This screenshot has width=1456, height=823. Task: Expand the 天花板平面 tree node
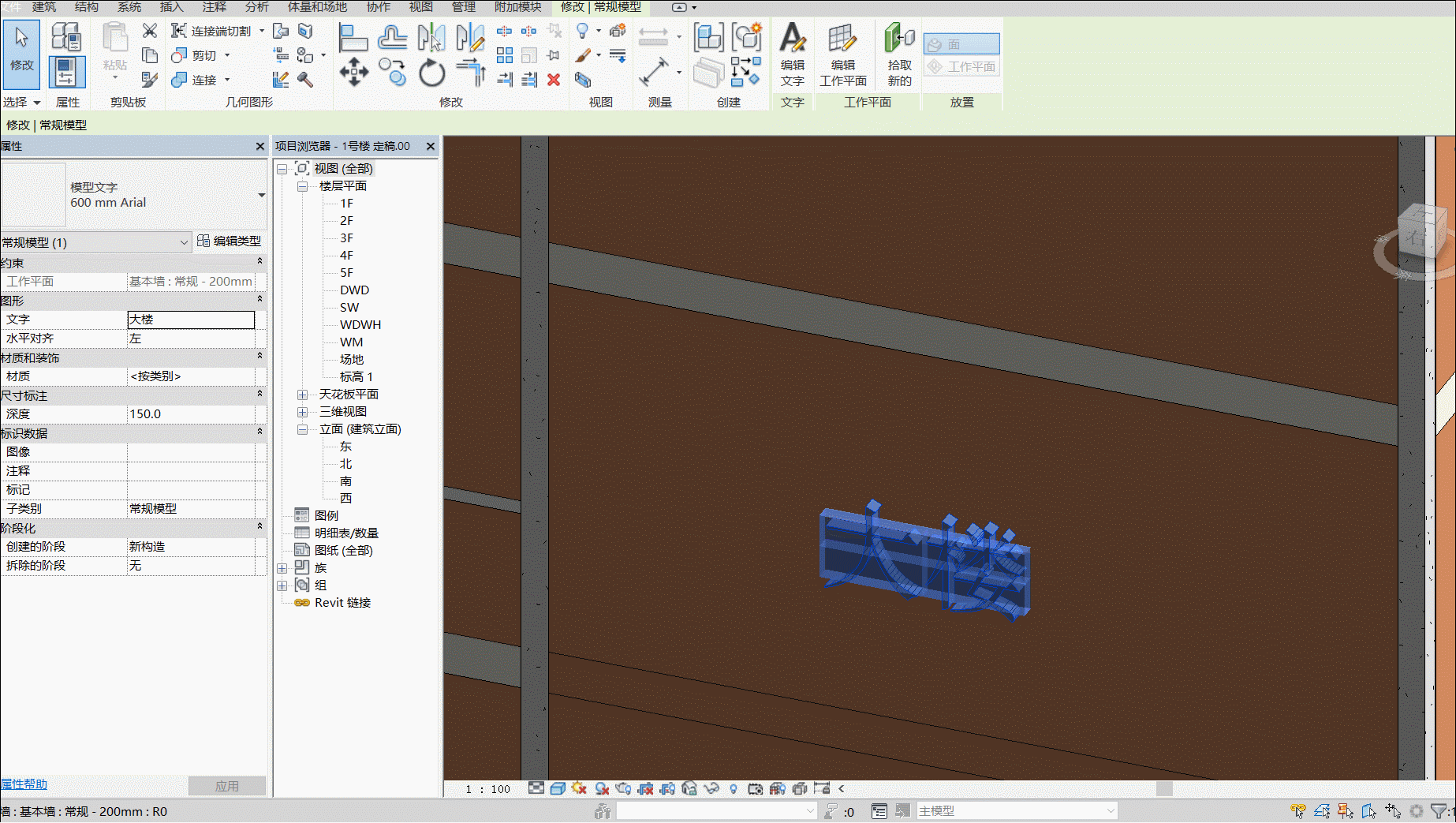302,395
